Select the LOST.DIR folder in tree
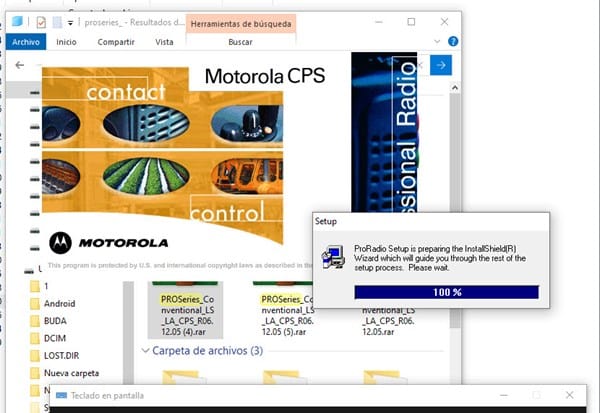Screen dimensions: 600x413 tap(61, 356)
